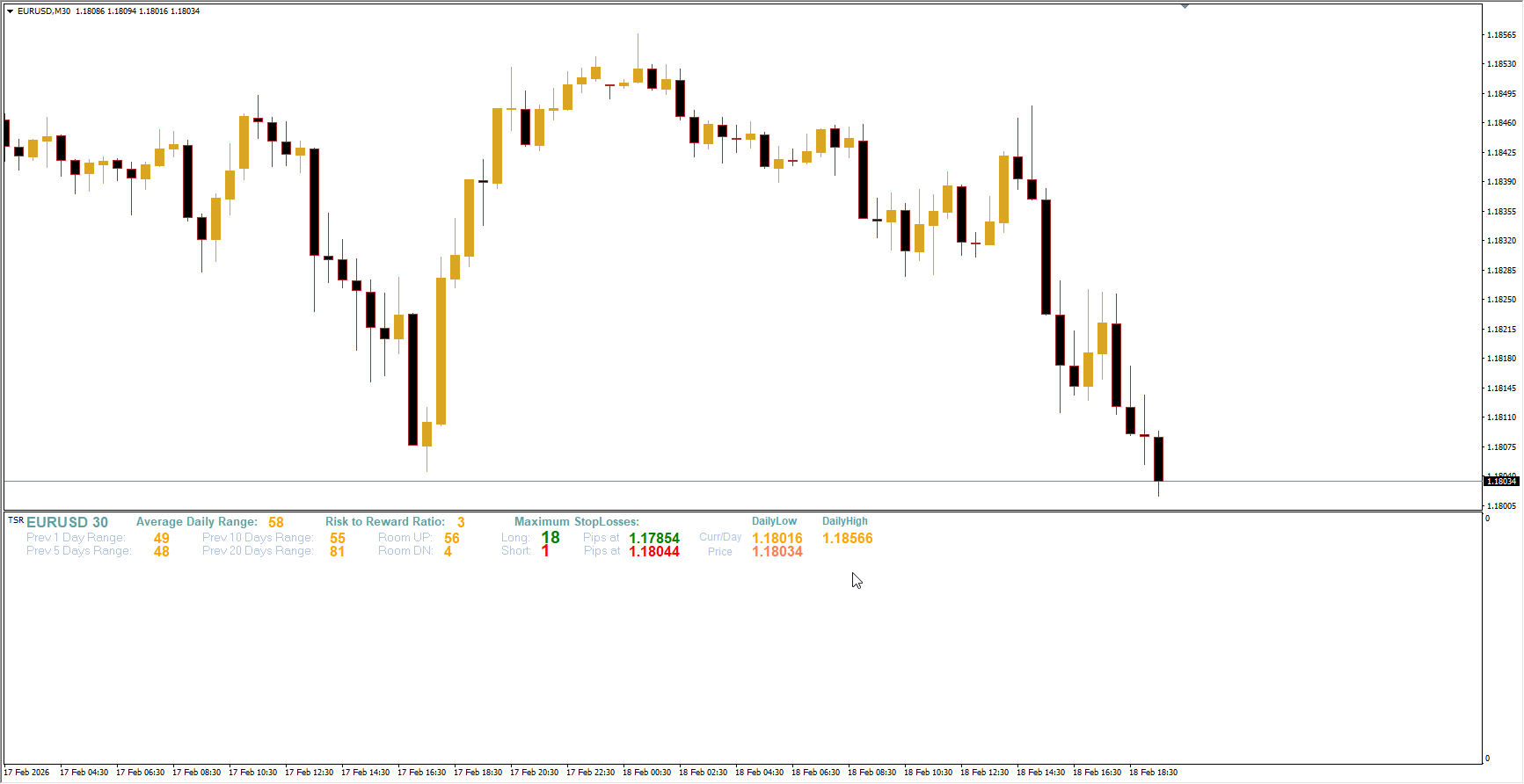Click the triangle arrow beside EURUSD,M30
The height and width of the screenshot is (784, 1524).
coord(10,11)
